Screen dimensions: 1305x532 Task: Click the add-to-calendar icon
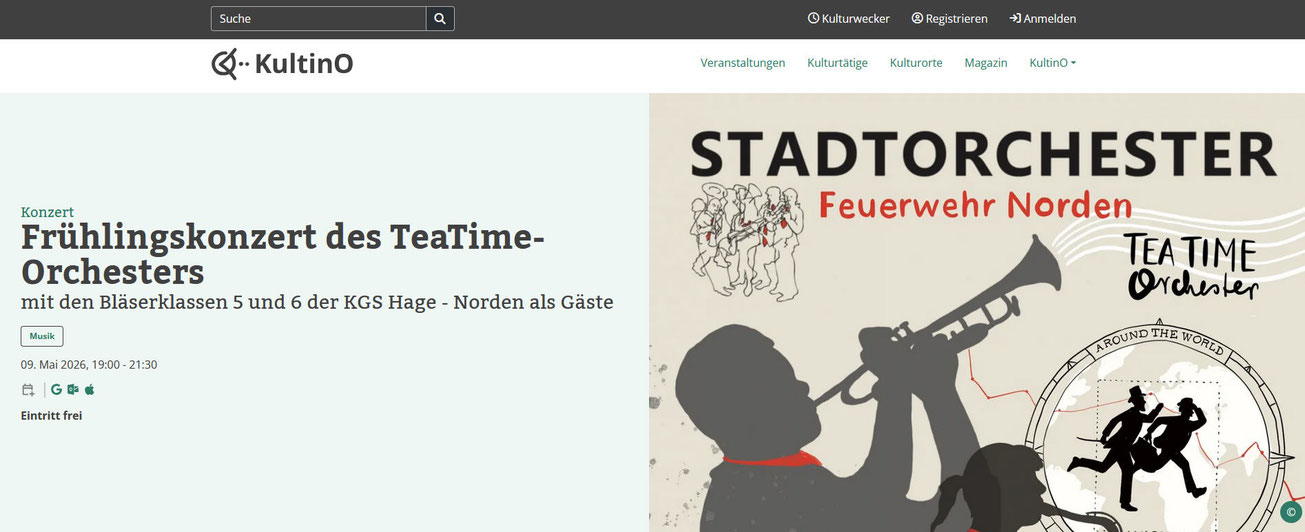(x=28, y=390)
